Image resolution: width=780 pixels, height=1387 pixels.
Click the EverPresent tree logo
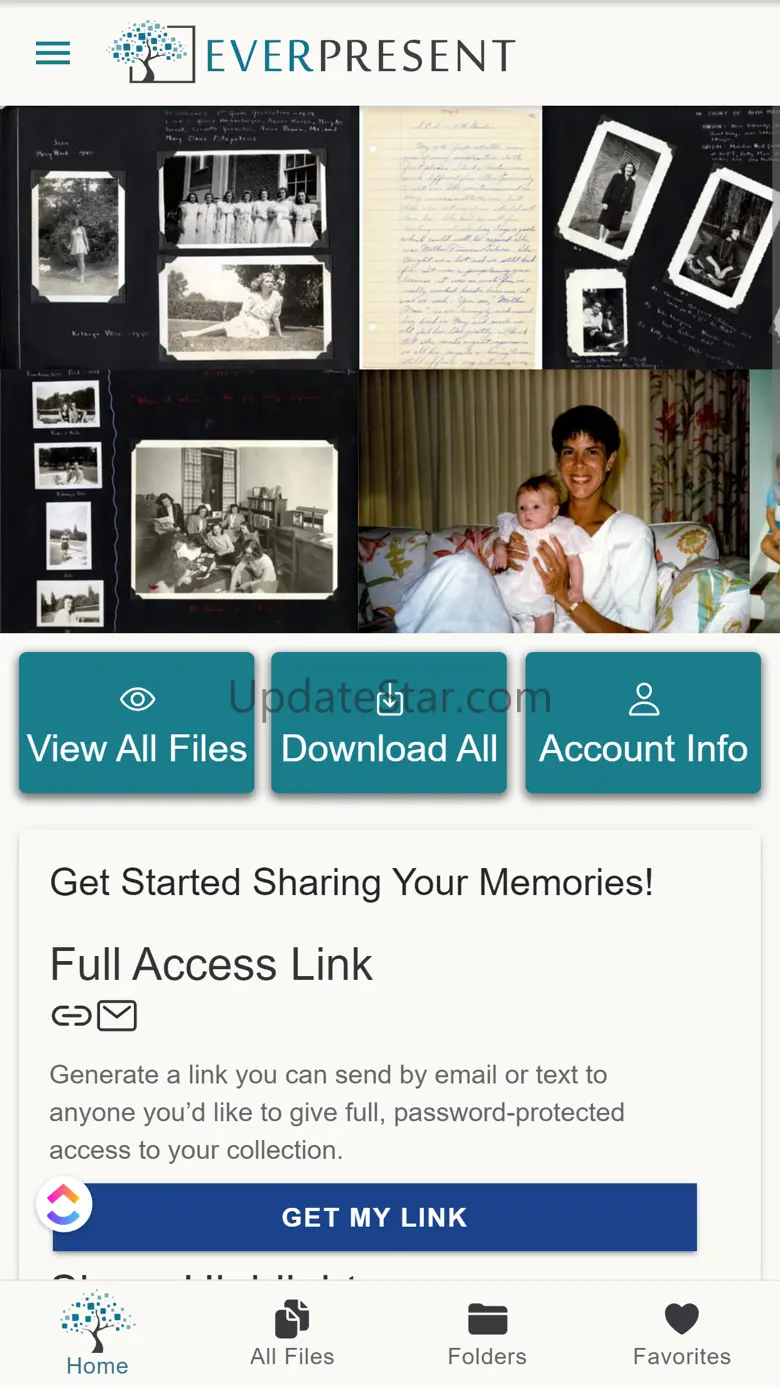pyautogui.click(x=150, y=51)
